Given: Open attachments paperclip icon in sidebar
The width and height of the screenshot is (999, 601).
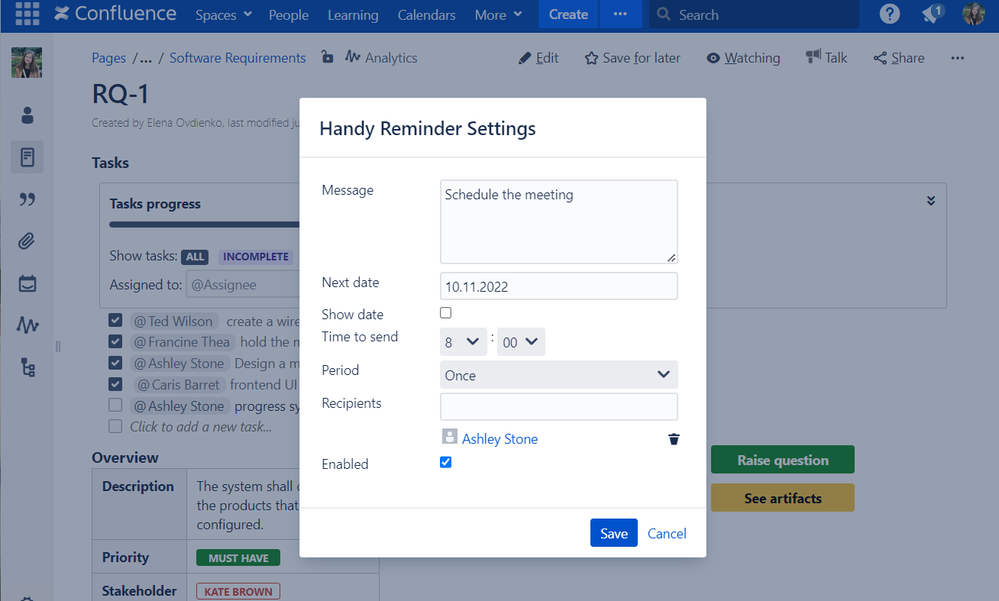Looking at the screenshot, I should (27, 241).
